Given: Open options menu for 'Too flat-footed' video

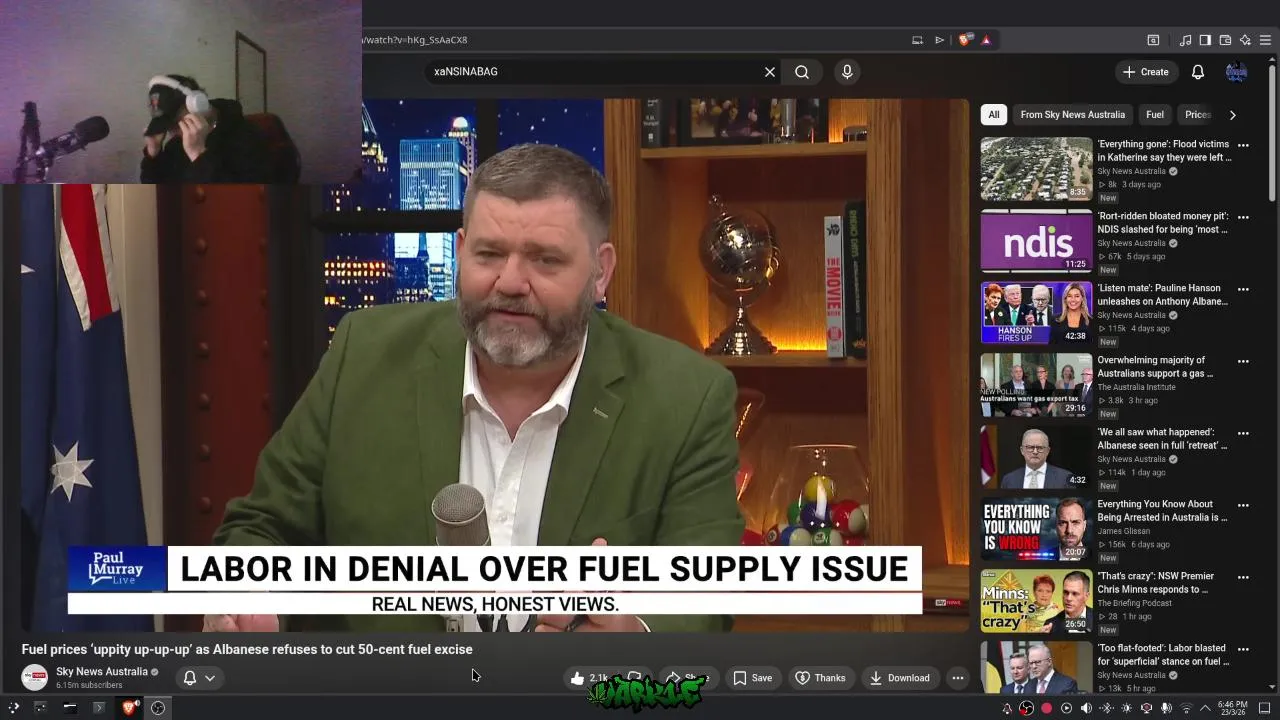Looking at the screenshot, I should (x=1243, y=649).
